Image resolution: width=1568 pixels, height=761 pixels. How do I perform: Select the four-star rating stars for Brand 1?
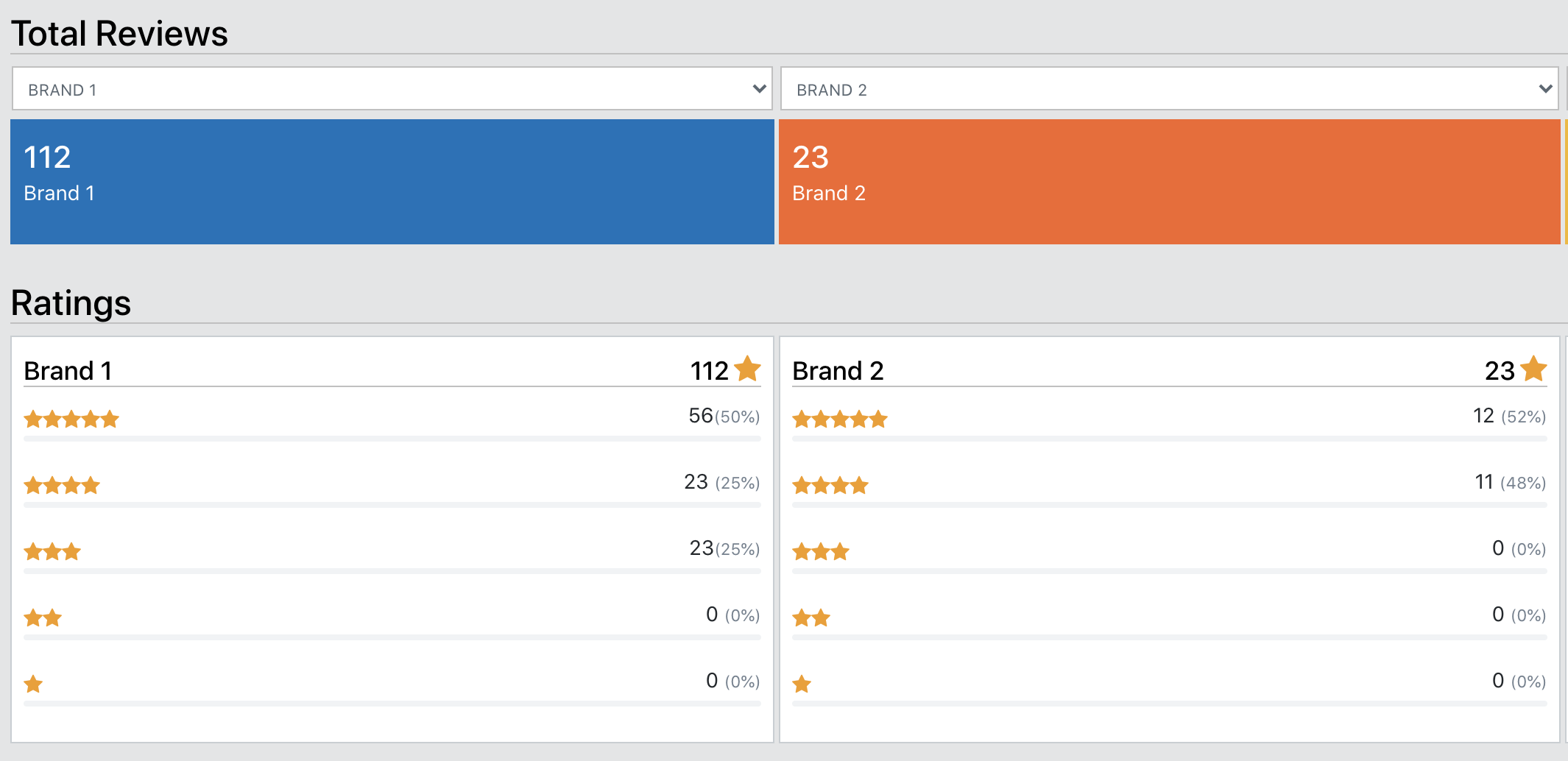(x=62, y=484)
